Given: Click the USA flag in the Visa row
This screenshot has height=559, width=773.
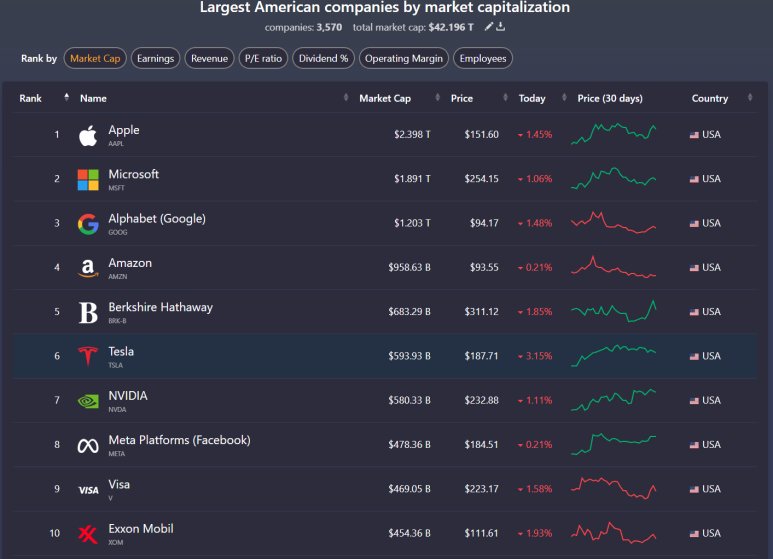Looking at the screenshot, I should [x=694, y=489].
